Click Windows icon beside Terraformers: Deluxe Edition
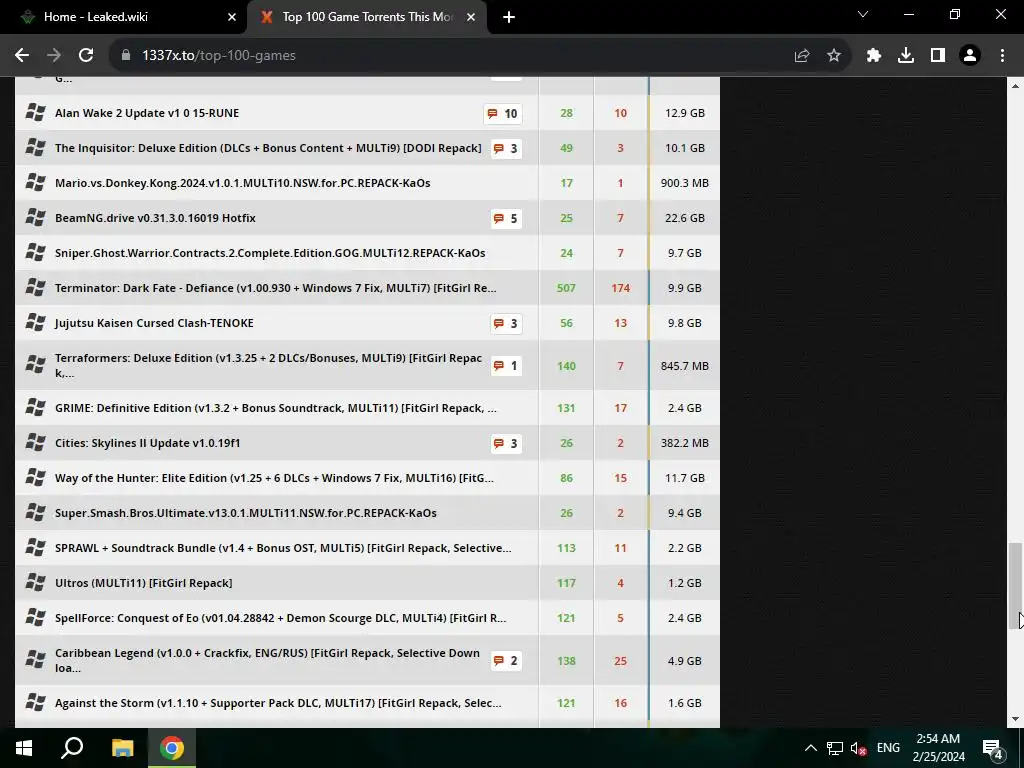The width and height of the screenshot is (1024, 768). pos(35,365)
